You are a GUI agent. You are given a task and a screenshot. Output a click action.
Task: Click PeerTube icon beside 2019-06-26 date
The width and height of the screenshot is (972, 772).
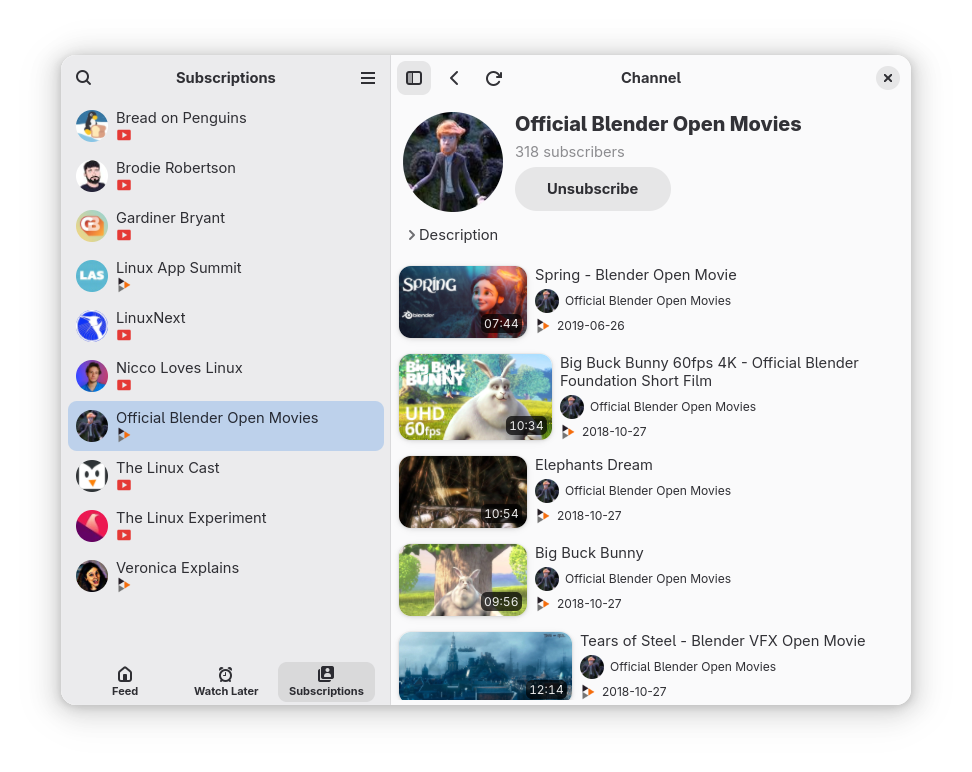(x=543, y=326)
